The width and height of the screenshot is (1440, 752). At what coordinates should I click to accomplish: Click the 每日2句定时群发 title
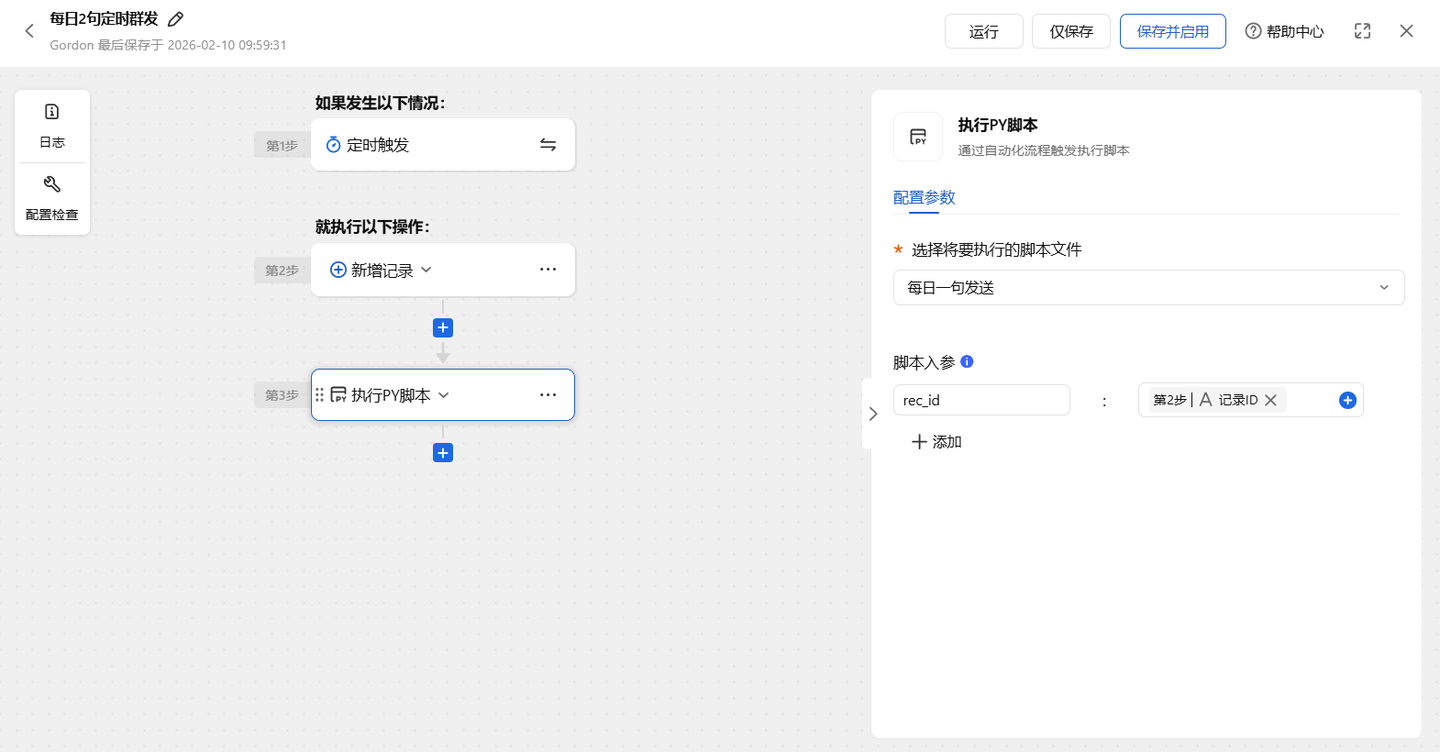point(104,19)
